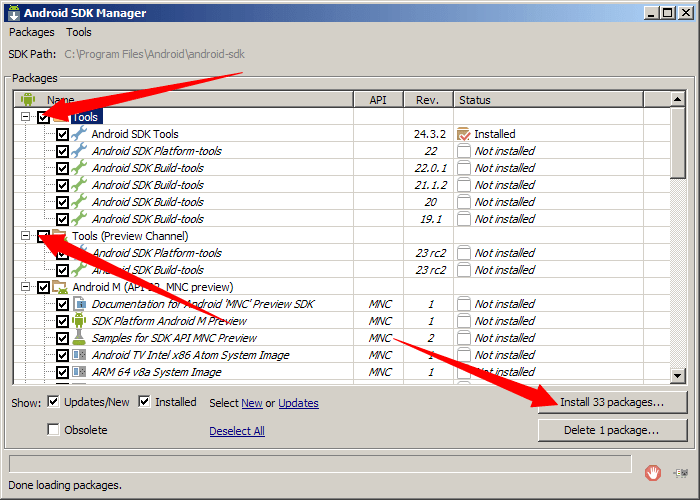Click the green wrench icon of Build-tools 21.1.2

(79, 184)
